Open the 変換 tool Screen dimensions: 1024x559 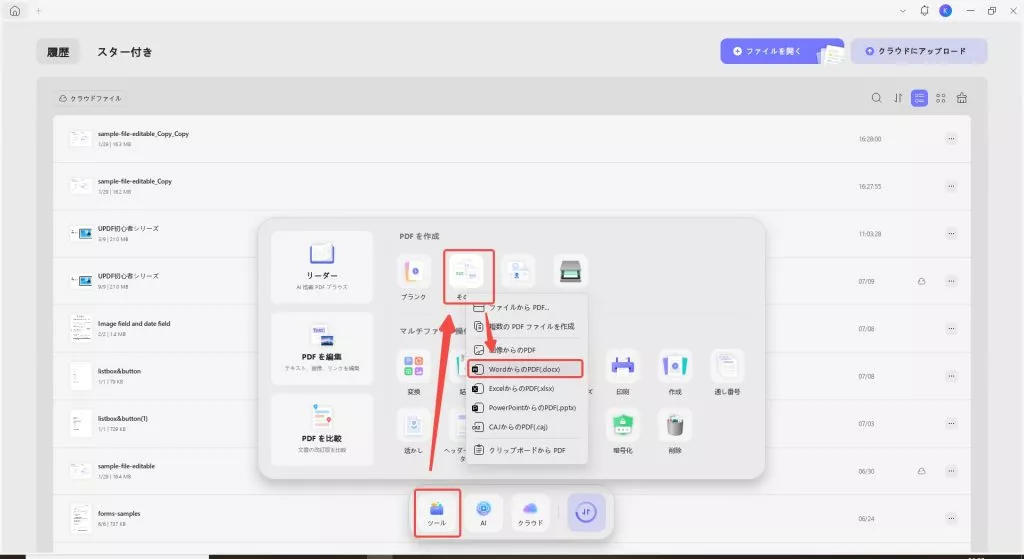tap(413, 372)
